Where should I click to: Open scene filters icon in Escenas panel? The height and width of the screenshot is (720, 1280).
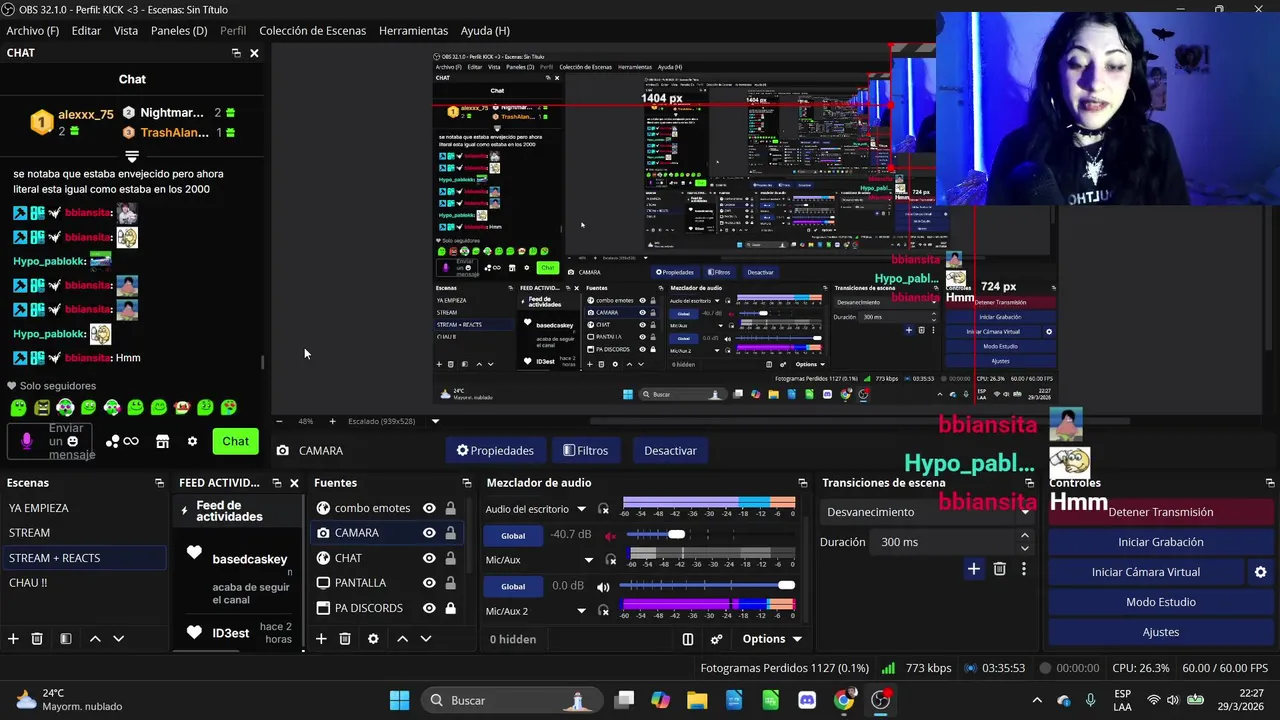pos(65,639)
